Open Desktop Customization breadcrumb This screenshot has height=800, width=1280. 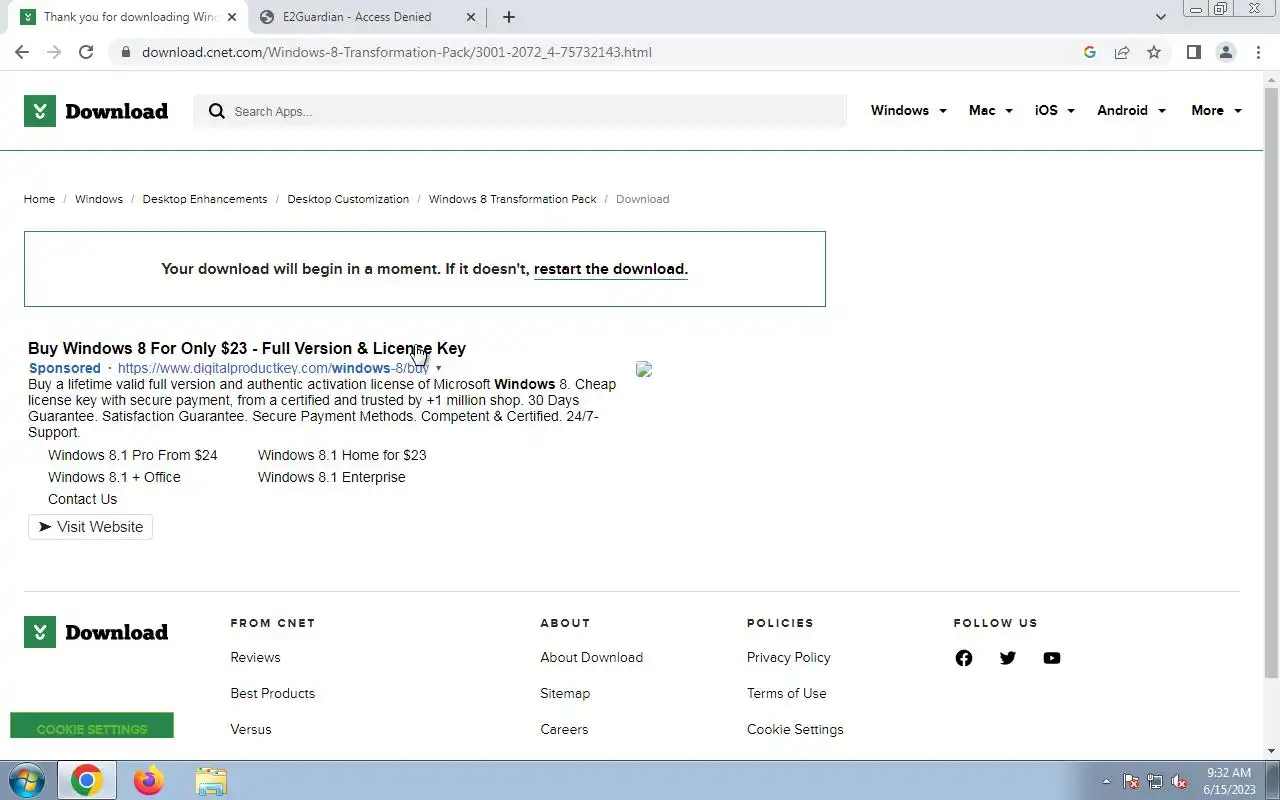pyautogui.click(x=348, y=199)
